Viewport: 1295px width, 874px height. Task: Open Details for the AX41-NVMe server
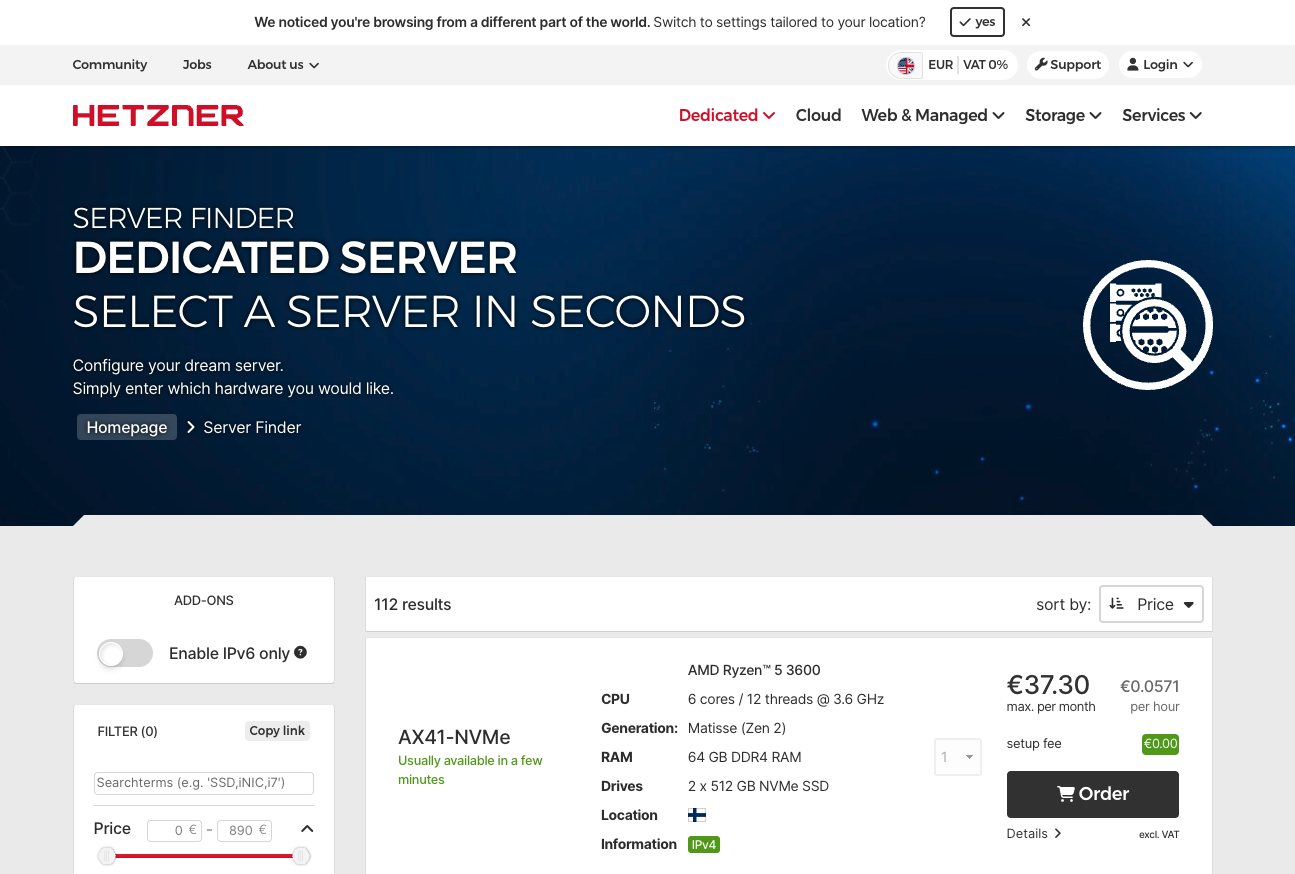tap(1033, 833)
